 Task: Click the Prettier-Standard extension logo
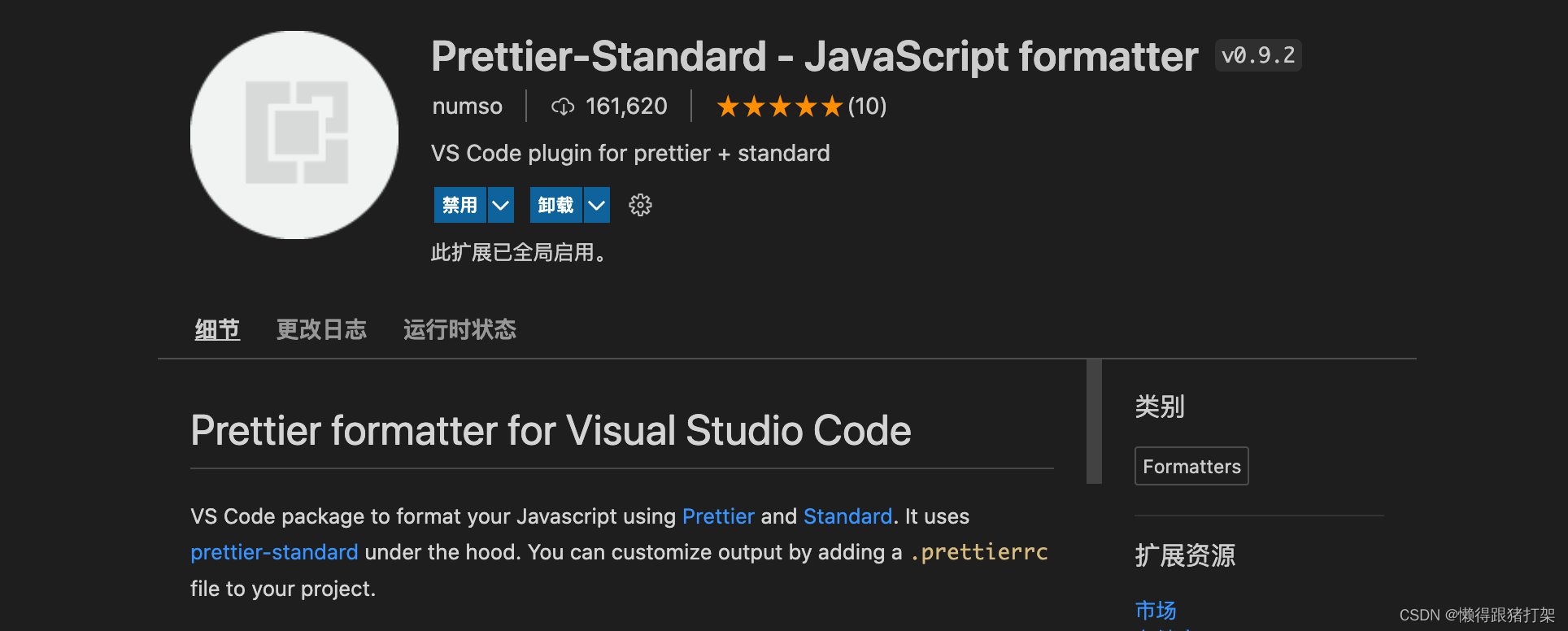click(294, 135)
